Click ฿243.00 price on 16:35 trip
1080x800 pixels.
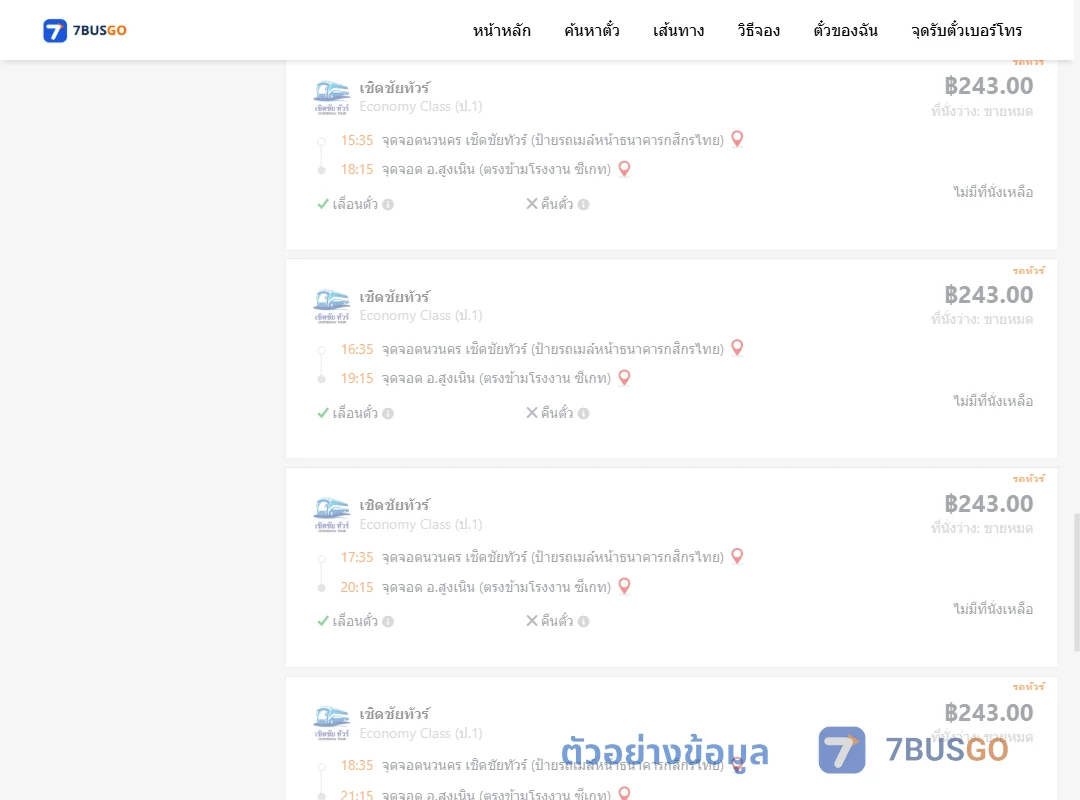pyautogui.click(x=988, y=295)
